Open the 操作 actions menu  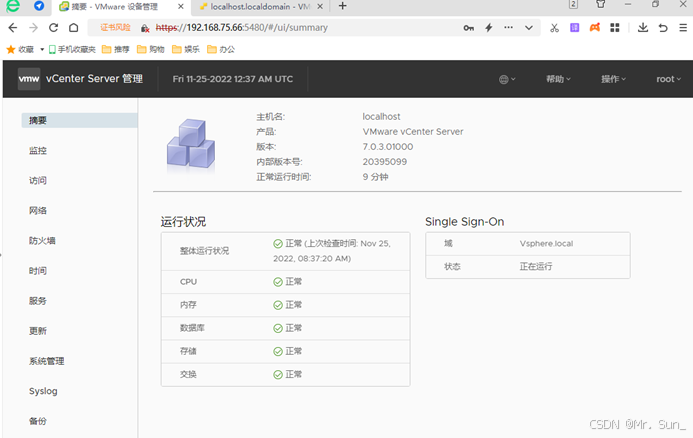(x=613, y=79)
